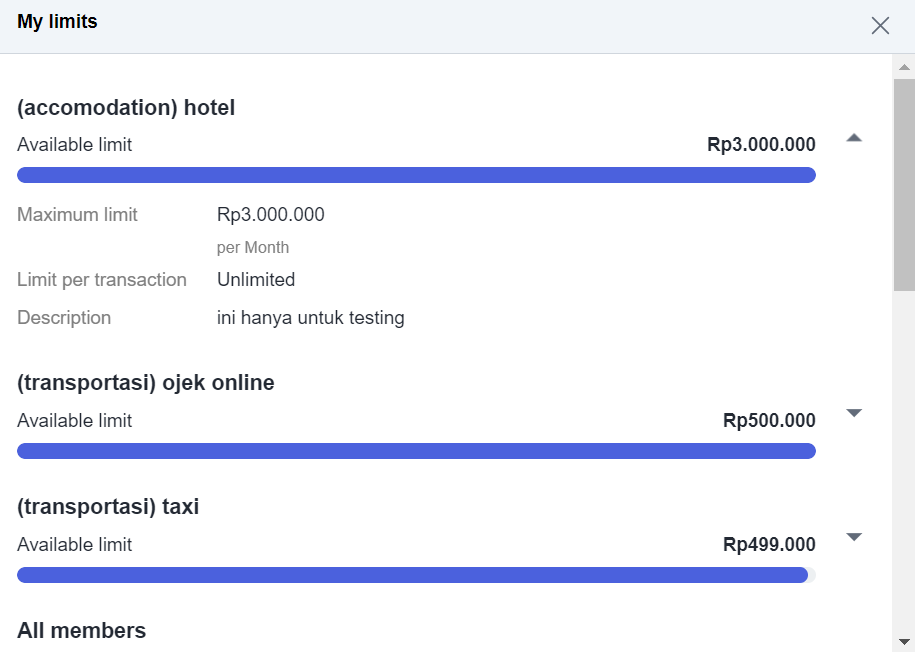This screenshot has width=915, height=652.
Task: Close the My limits dialog
Action: click(x=880, y=26)
